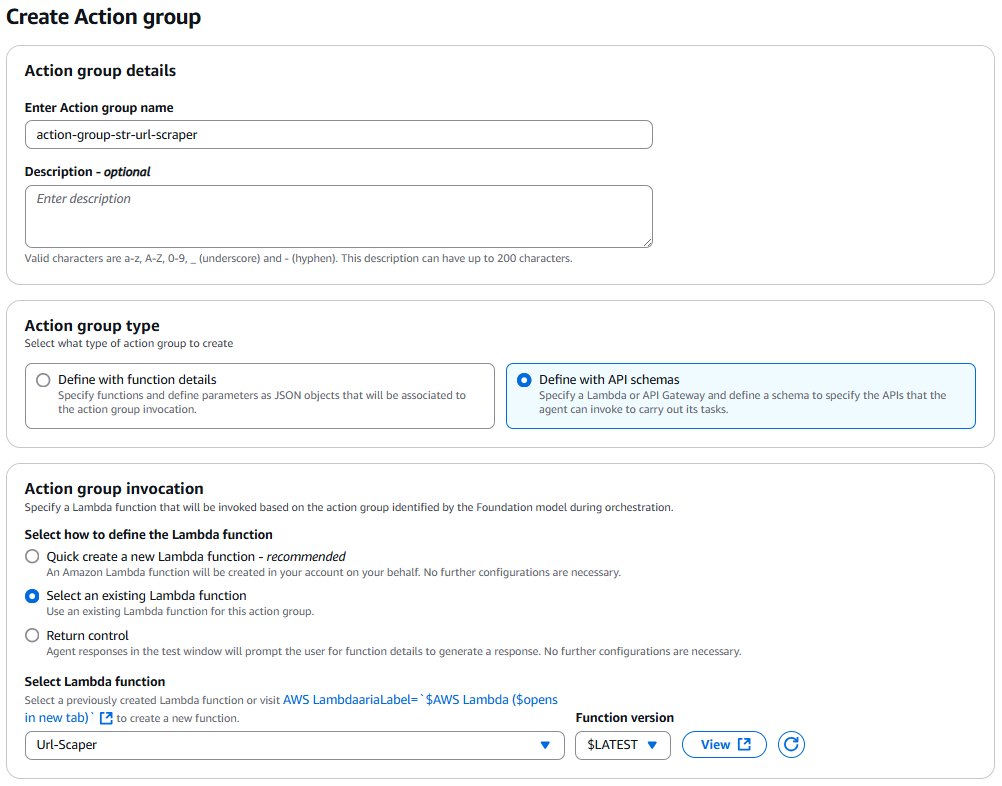The width and height of the screenshot is (1002, 786).
Task: Click into the Description text area
Action: (339, 217)
